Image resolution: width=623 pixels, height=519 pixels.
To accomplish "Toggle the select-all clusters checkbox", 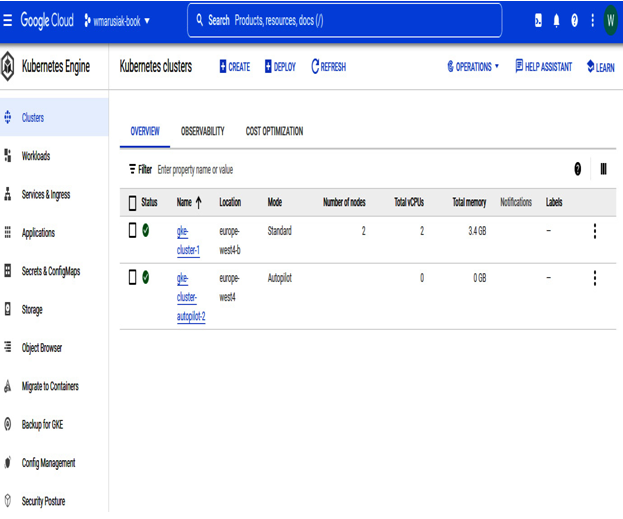I will pos(133,202).
